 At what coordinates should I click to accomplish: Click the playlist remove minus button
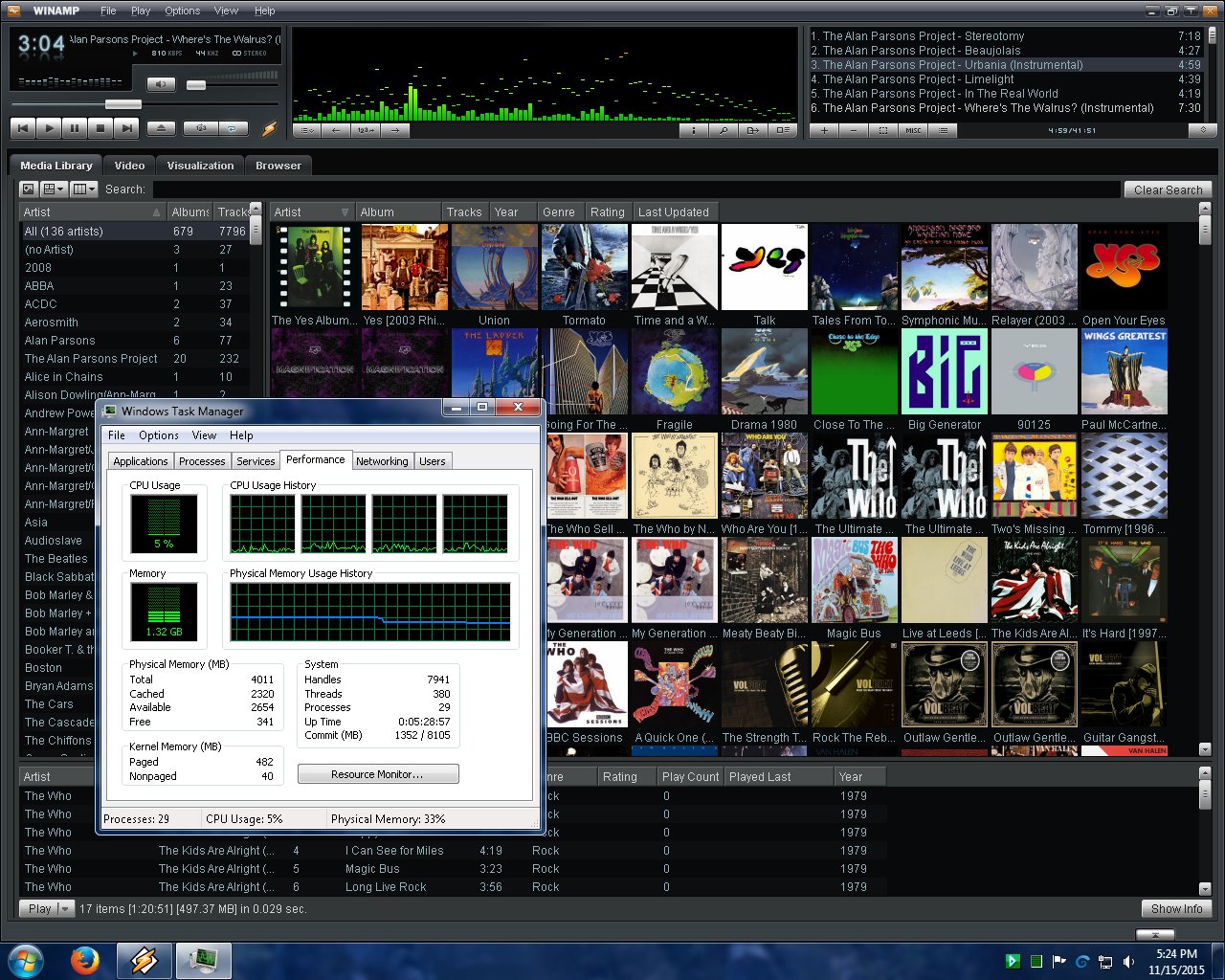(x=854, y=130)
